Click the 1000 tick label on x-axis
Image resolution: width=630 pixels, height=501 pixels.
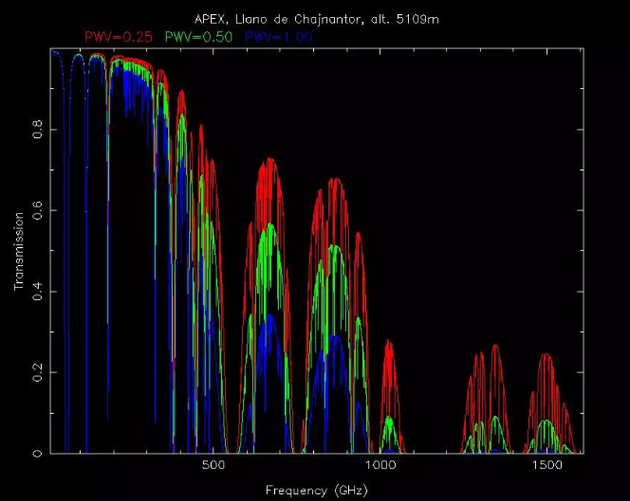tap(380, 465)
